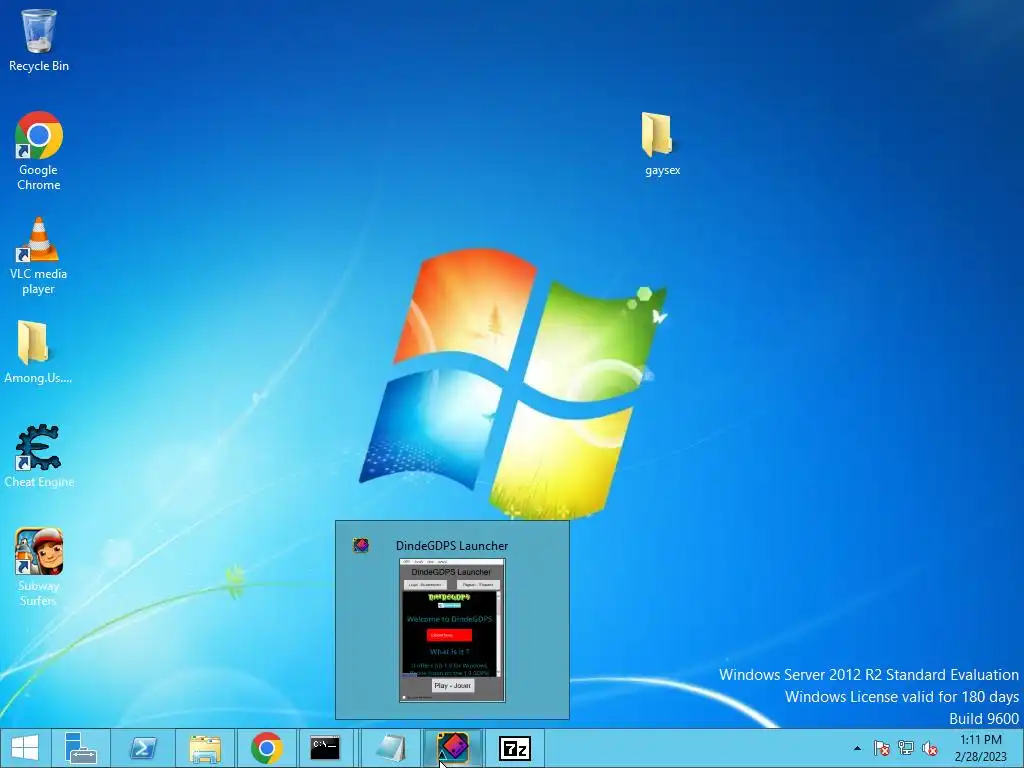Click the small DindeGDPS icon in preview
The image size is (1024, 768).
tap(360, 545)
